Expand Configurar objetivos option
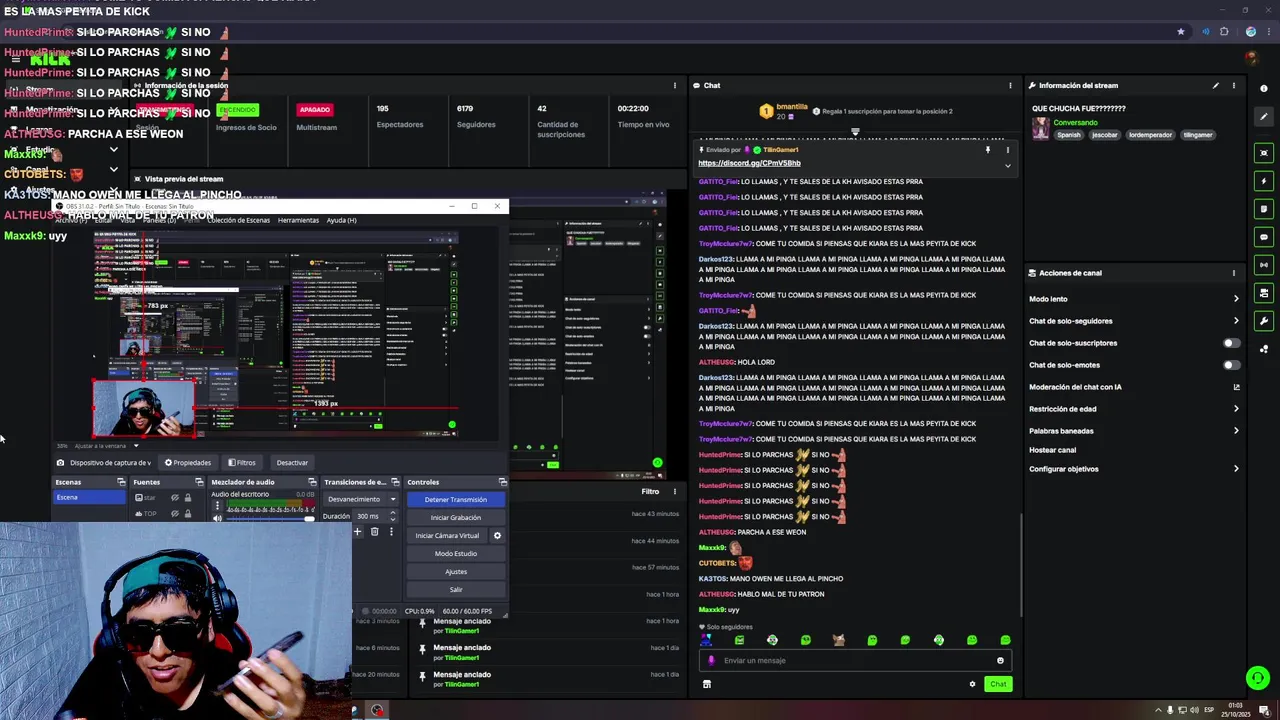The width and height of the screenshot is (1280, 720). (1134, 469)
